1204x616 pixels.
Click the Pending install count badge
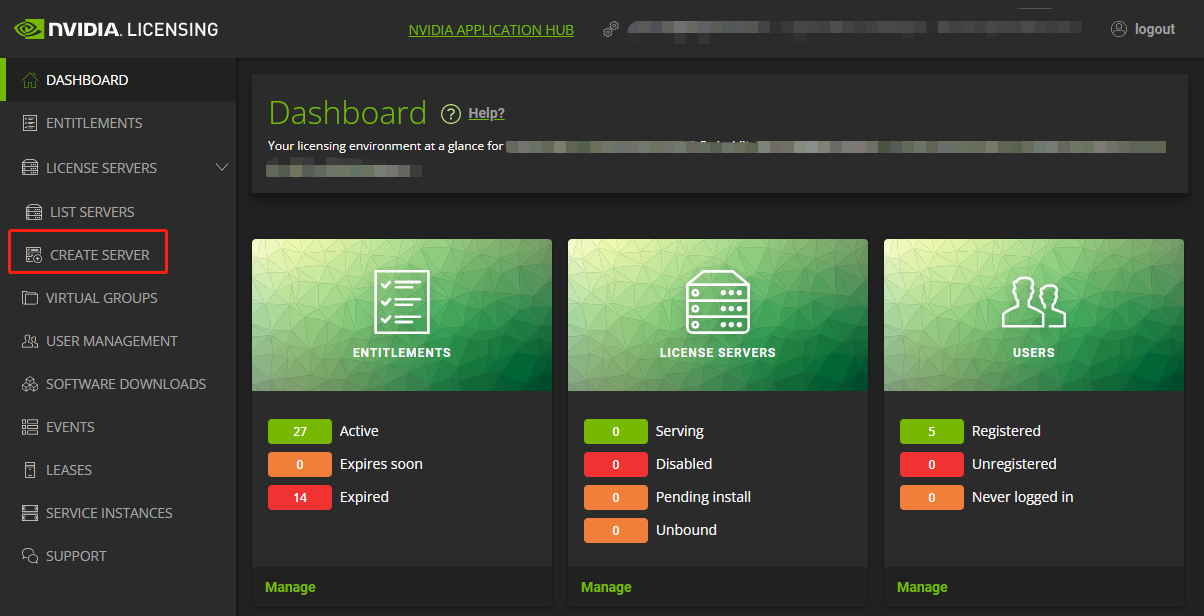(x=616, y=497)
